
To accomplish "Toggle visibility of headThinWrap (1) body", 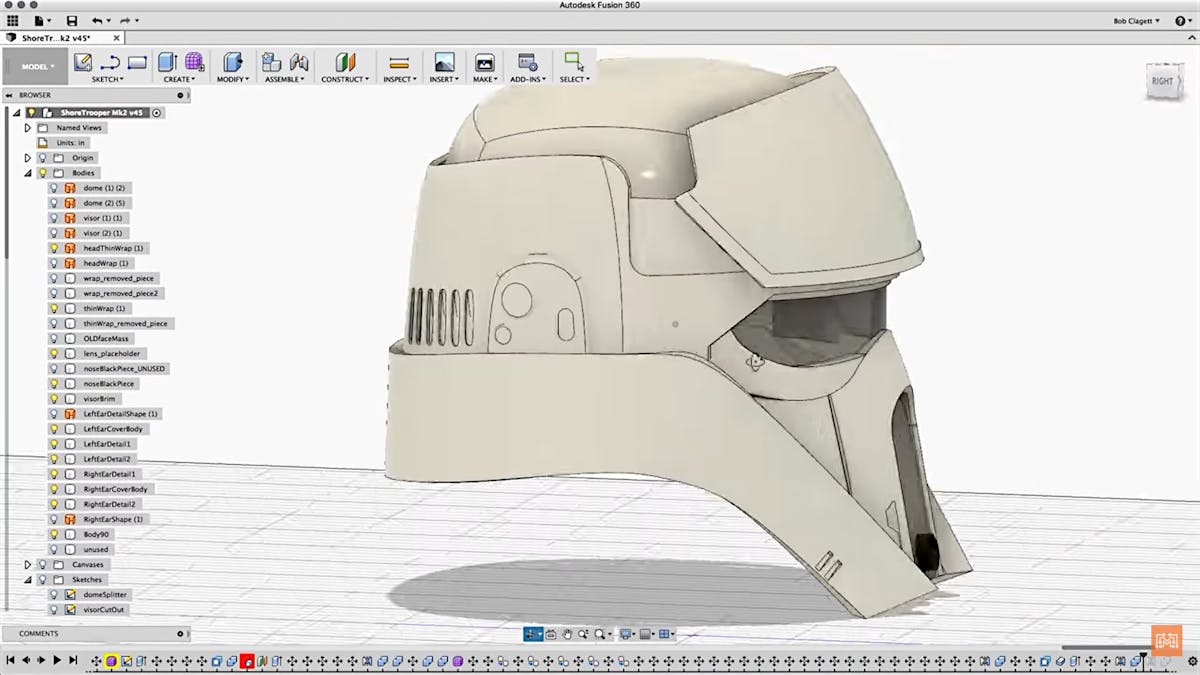I will [54, 248].
